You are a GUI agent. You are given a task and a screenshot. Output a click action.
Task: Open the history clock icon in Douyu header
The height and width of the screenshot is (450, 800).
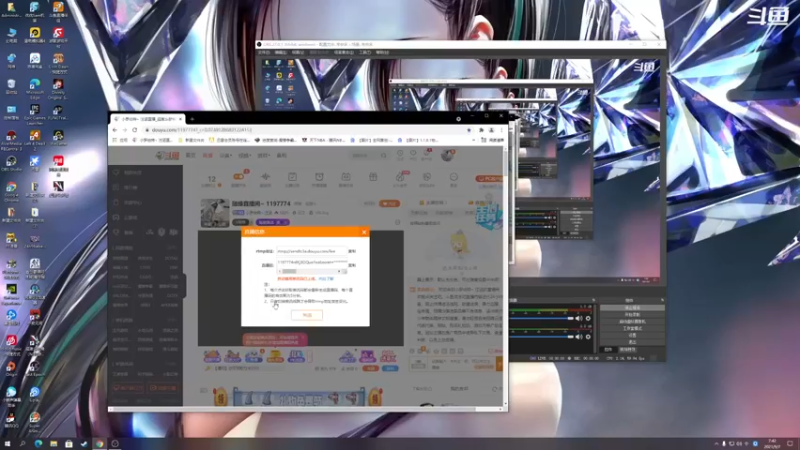pyautogui.click(x=400, y=154)
